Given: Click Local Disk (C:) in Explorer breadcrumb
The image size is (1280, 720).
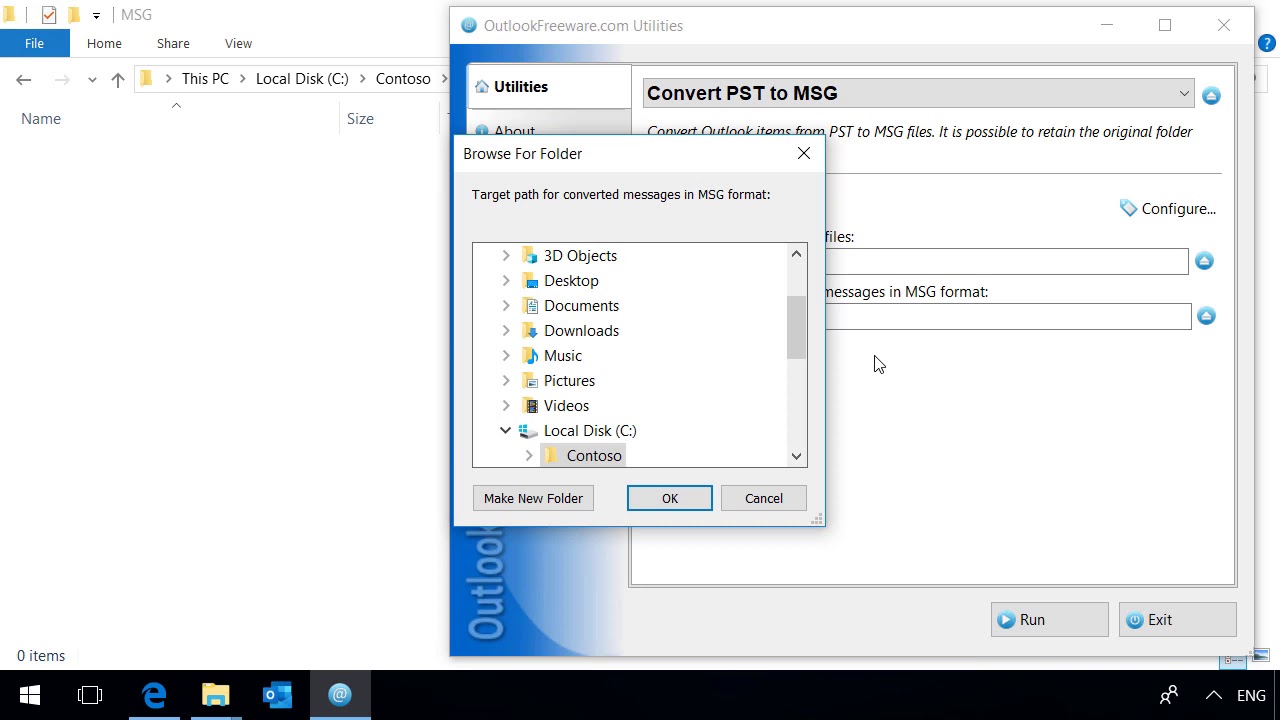Looking at the screenshot, I should [x=302, y=79].
